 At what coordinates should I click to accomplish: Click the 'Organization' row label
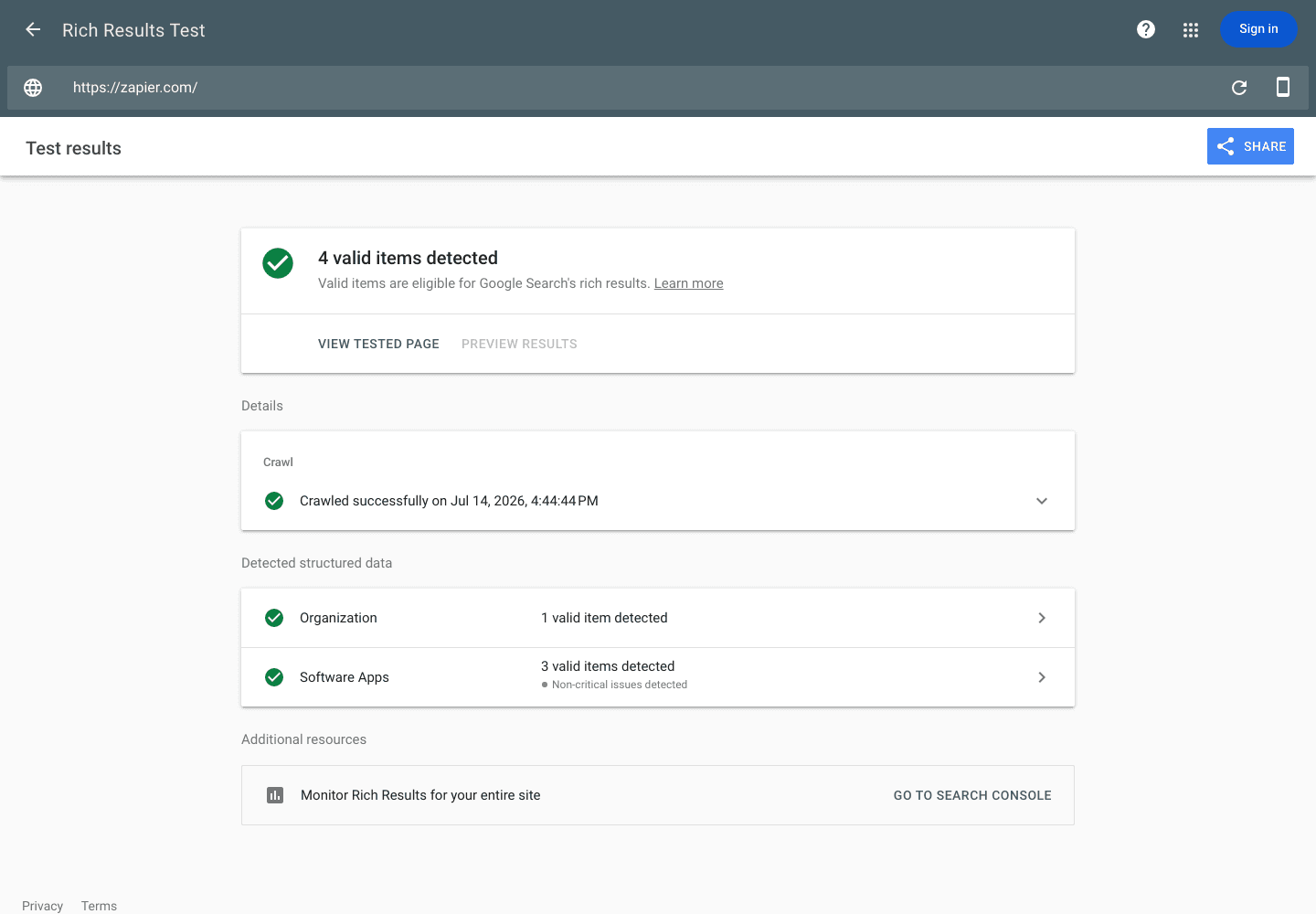click(x=338, y=618)
